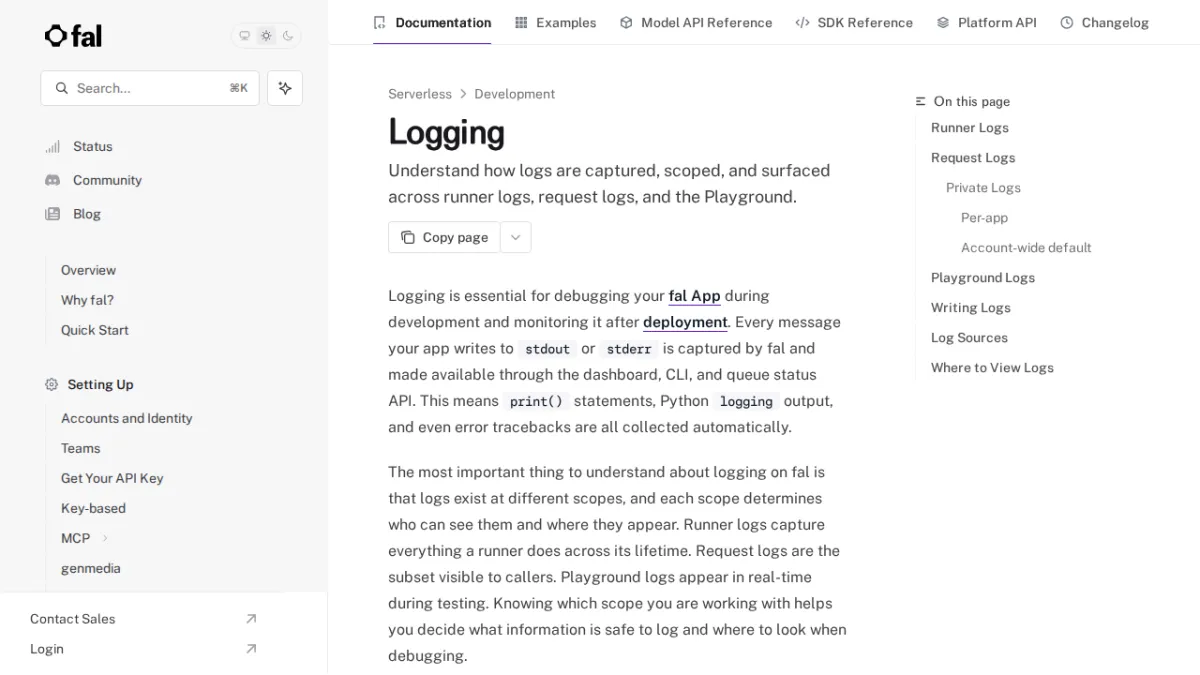Image resolution: width=1200 pixels, height=675 pixels.
Task: Jump to Account-wide default section
Action: pyautogui.click(x=1026, y=248)
